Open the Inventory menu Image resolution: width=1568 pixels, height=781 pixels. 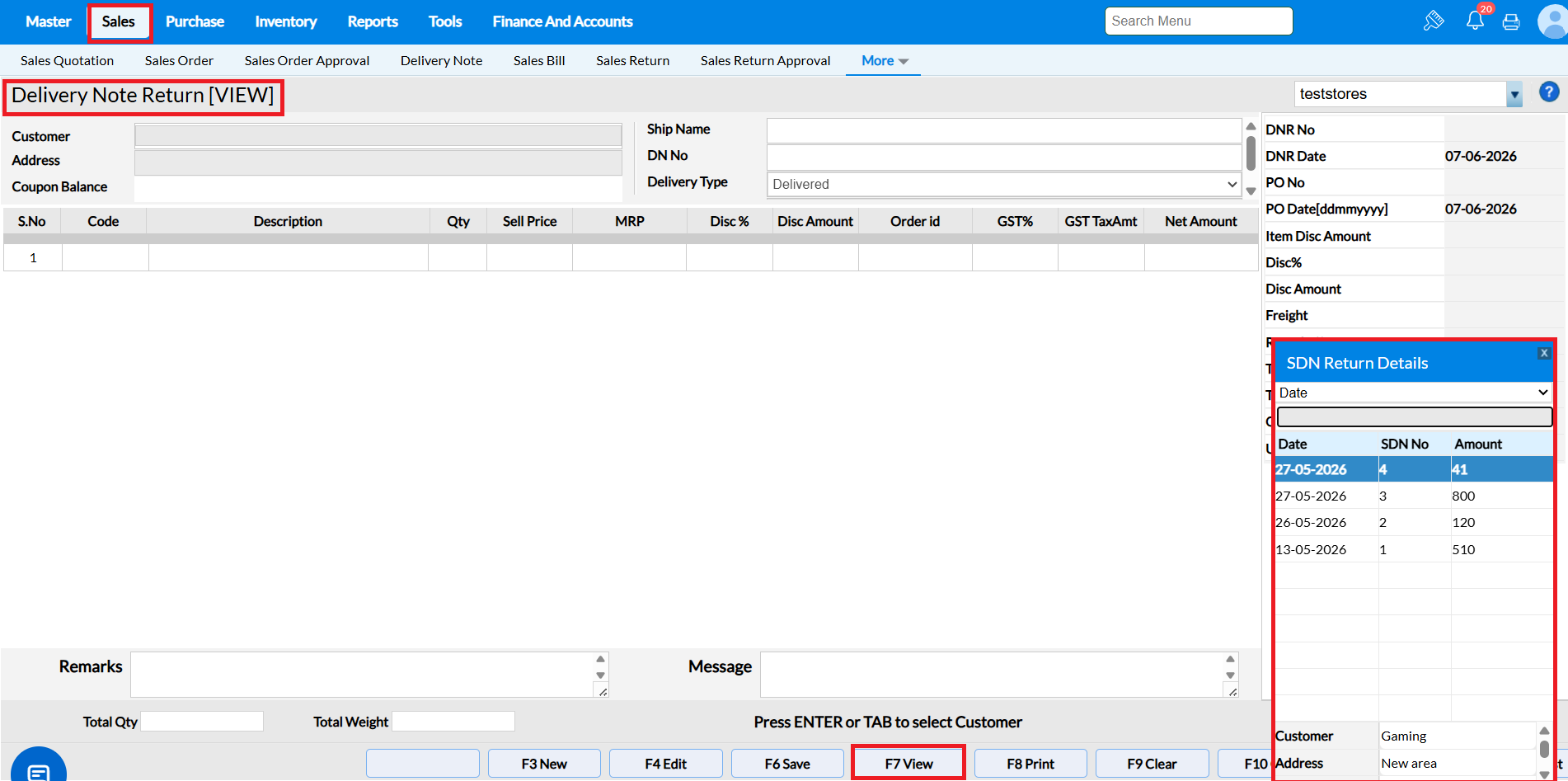(x=285, y=21)
